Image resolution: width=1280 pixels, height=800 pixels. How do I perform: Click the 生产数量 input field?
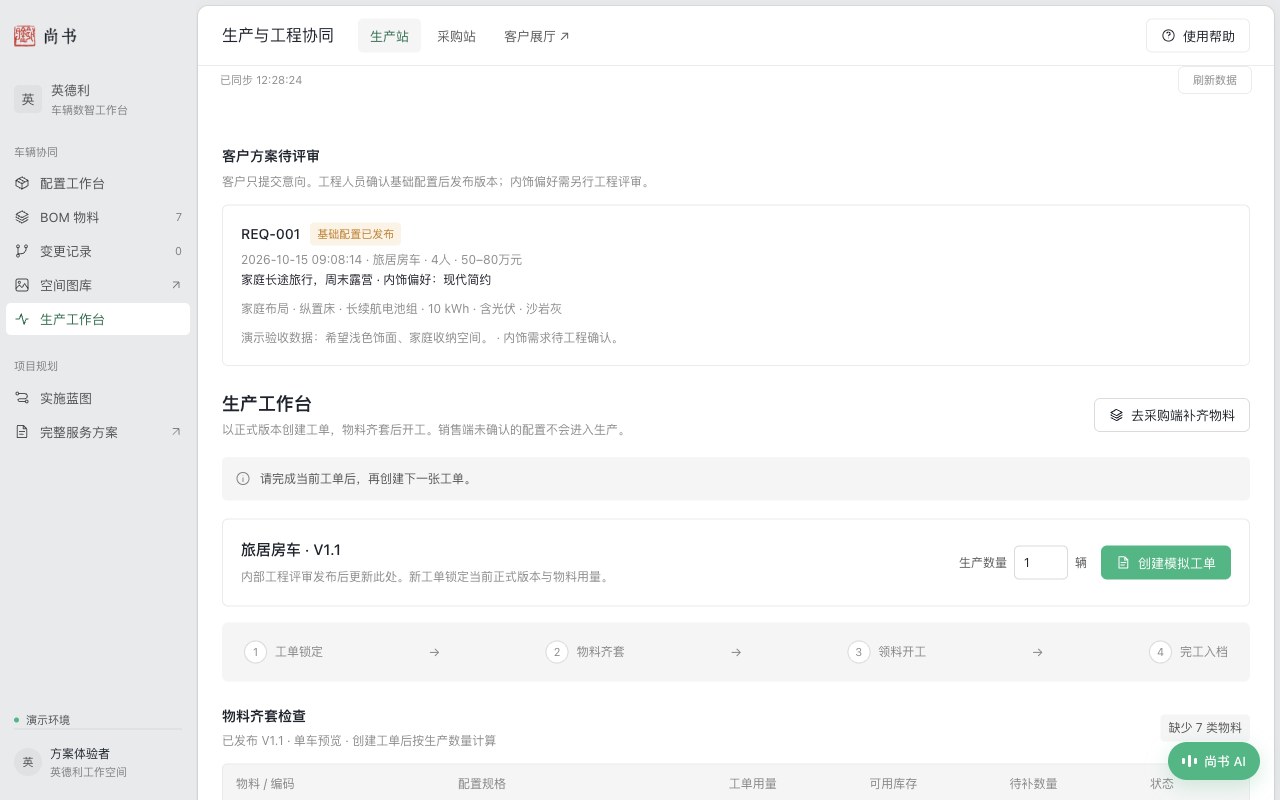[1041, 563]
